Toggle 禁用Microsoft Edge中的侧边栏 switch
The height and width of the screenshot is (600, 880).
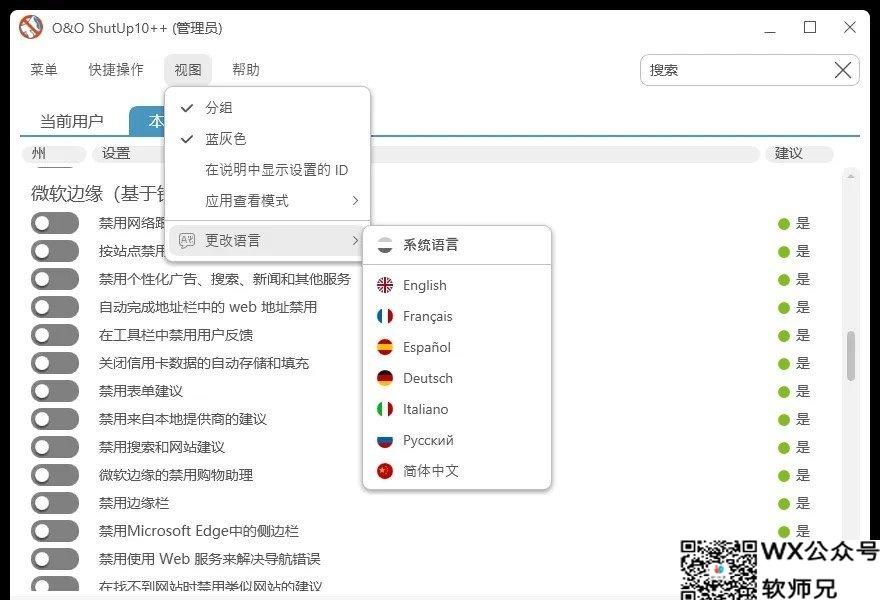tap(55, 531)
